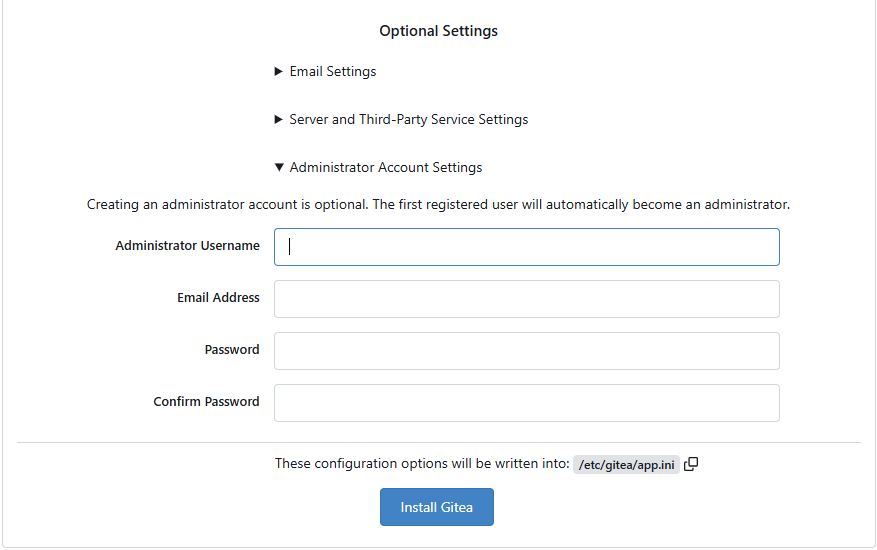The height and width of the screenshot is (550, 877).
Task: Collapse the Administrator Account Settings title
Action: [385, 168]
